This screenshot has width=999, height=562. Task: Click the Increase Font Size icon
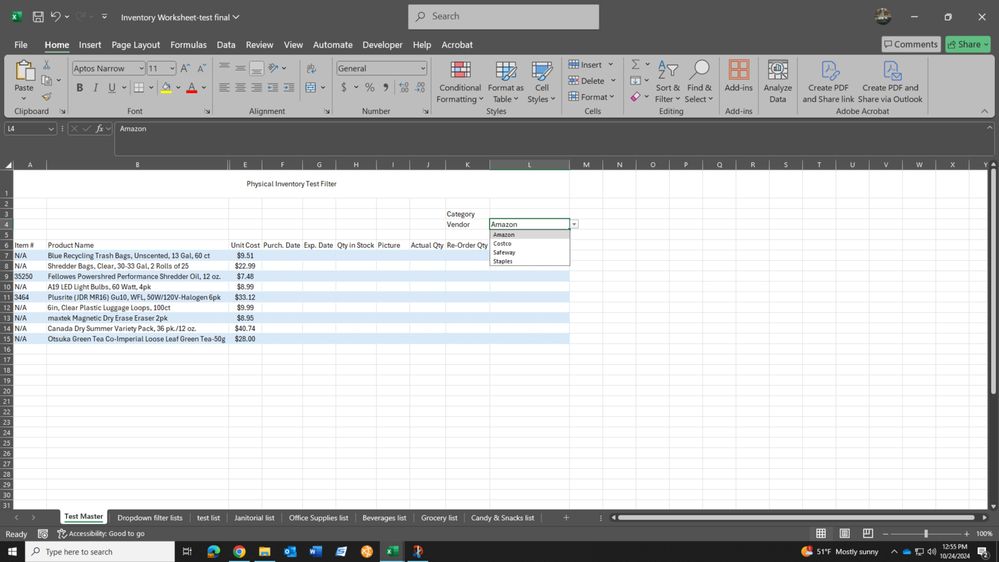[185, 68]
